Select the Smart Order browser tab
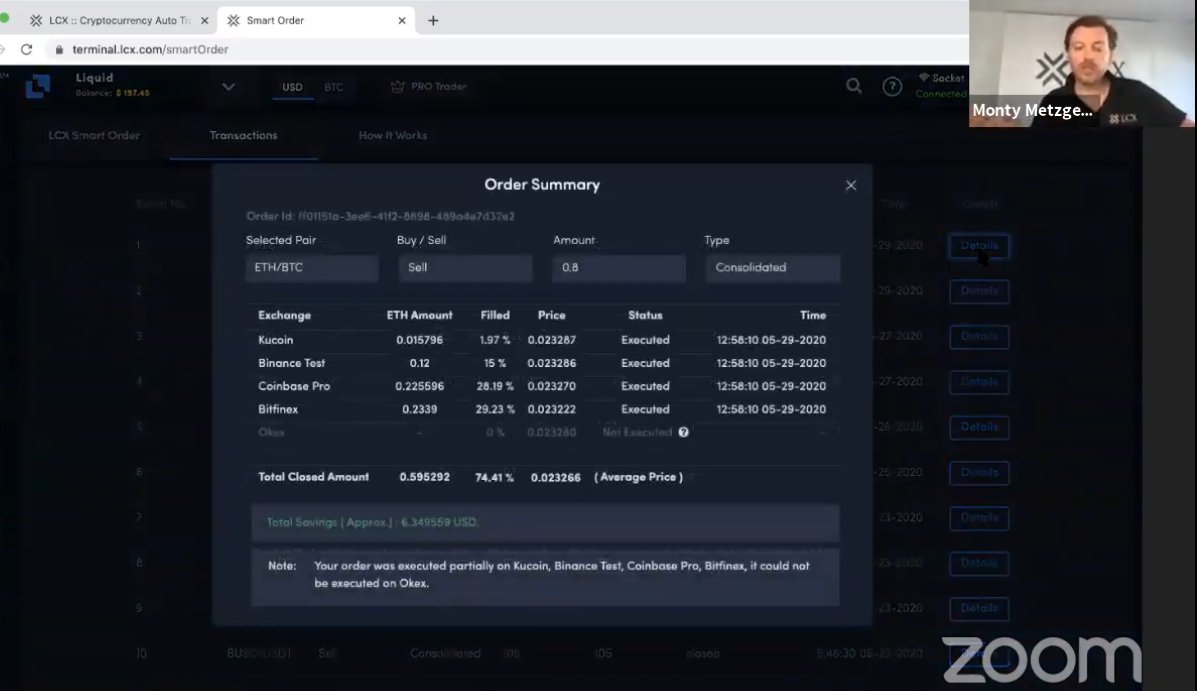Image resolution: width=1197 pixels, height=691 pixels. 300,19
